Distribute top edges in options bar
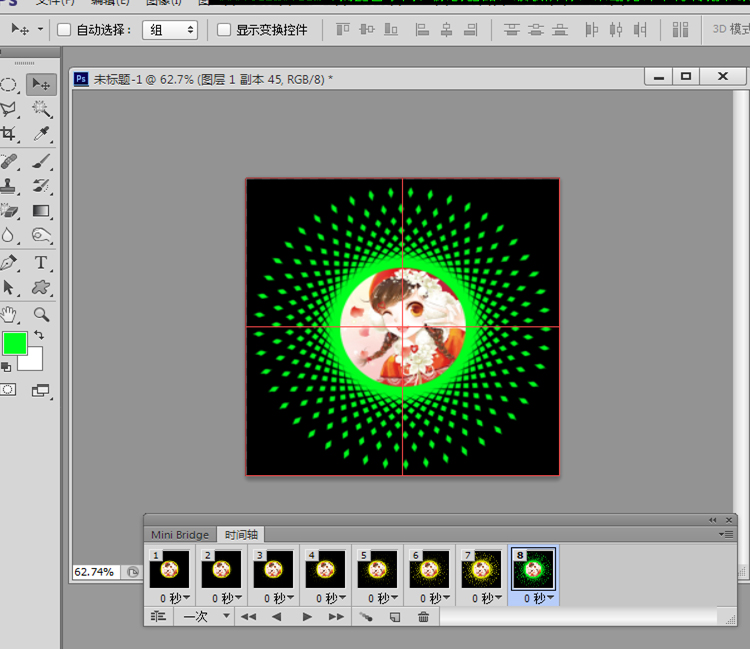Viewport: 750px width, 649px height. tap(512, 30)
